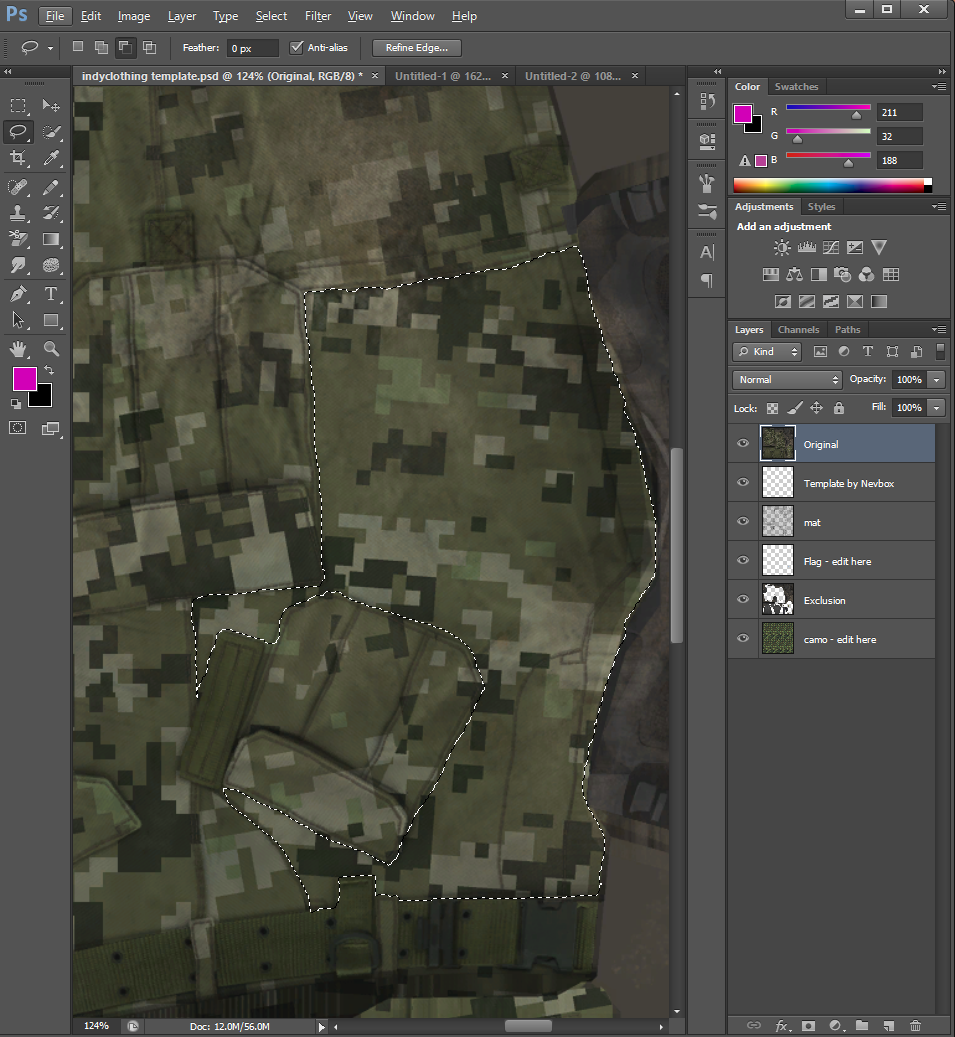Expand the layer Opacity dropdown arrow
The image size is (955, 1037).
pyautogui.click(x=936, y=380)
